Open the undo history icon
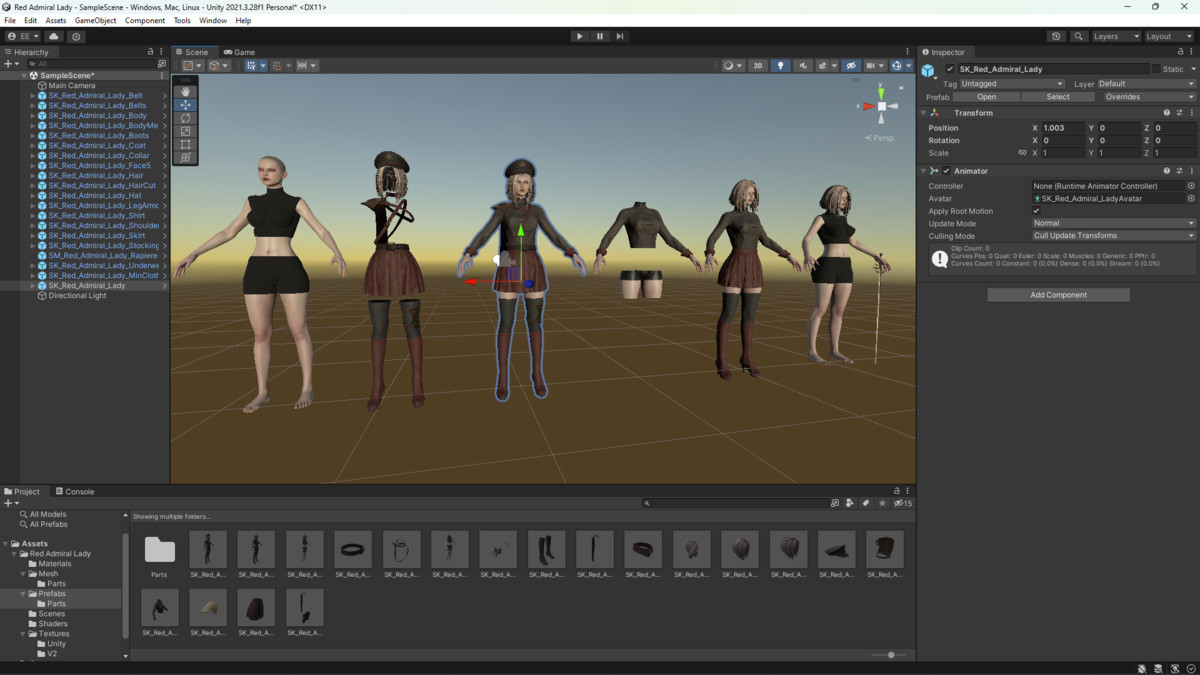 click(1056, 36)
